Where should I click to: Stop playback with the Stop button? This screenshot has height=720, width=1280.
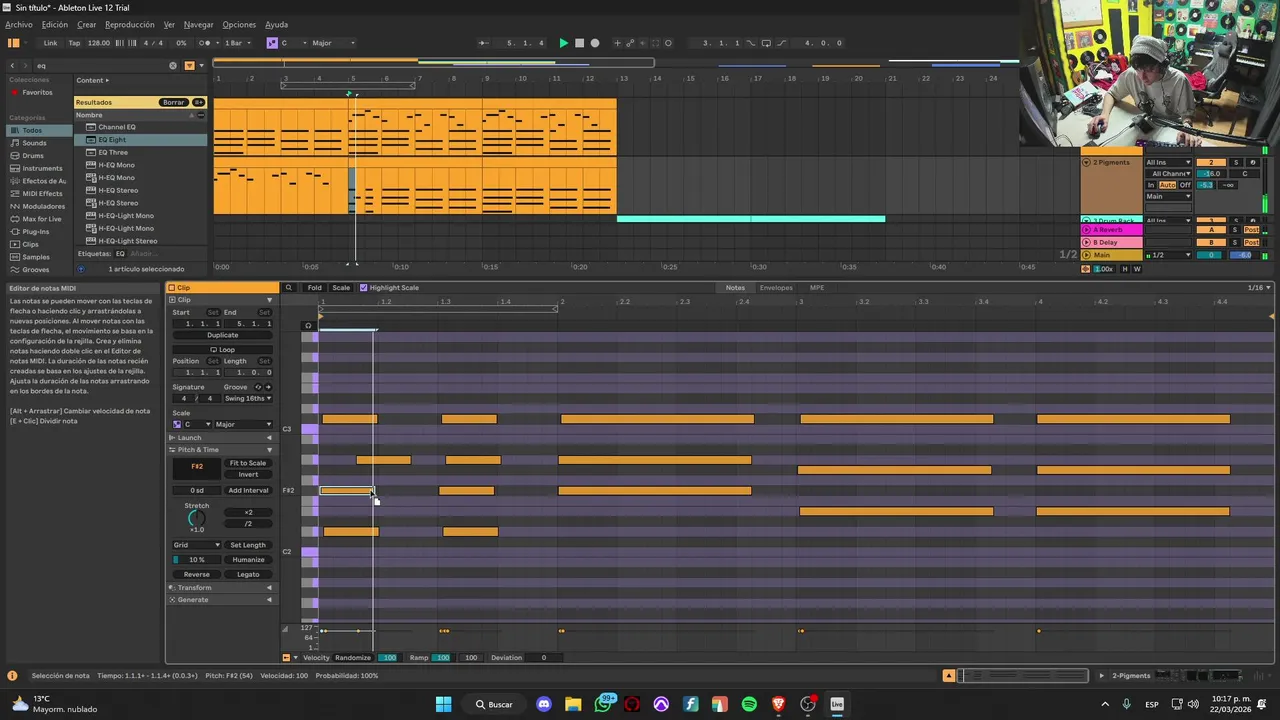coord(579,43)
